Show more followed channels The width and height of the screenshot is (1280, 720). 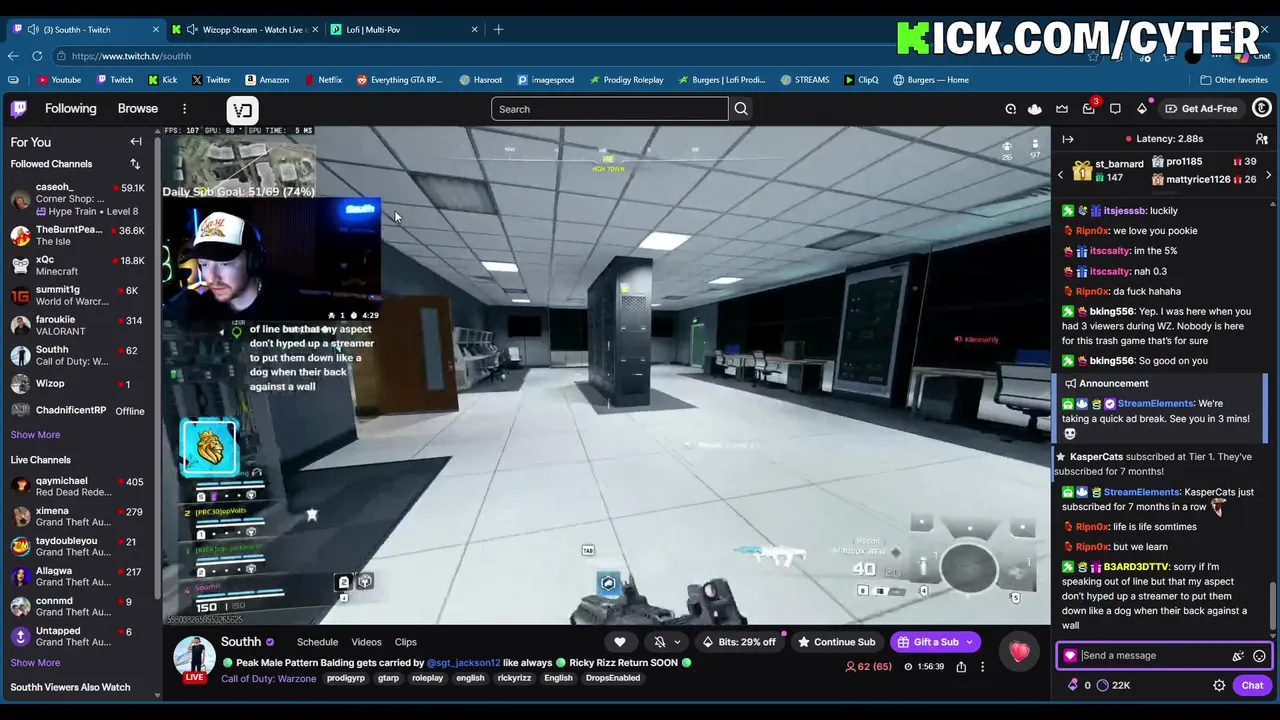35,435
